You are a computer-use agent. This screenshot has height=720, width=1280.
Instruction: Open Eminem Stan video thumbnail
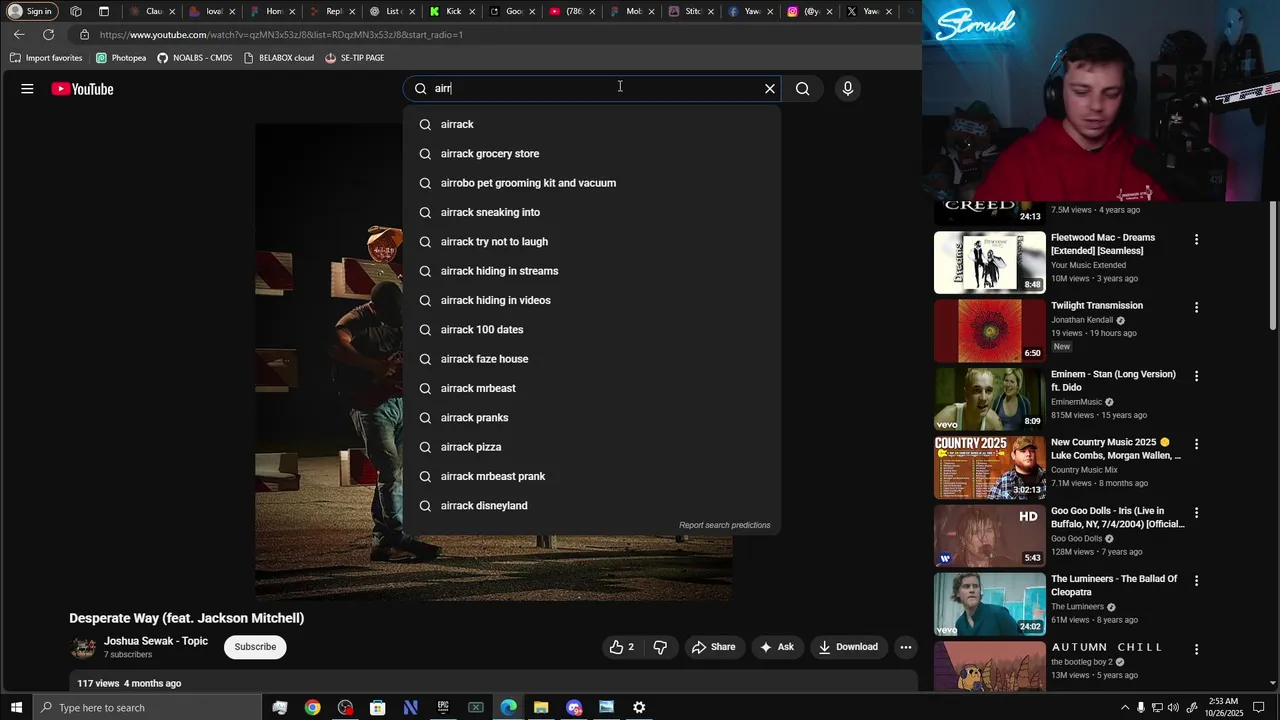click(x=990, y=399)
